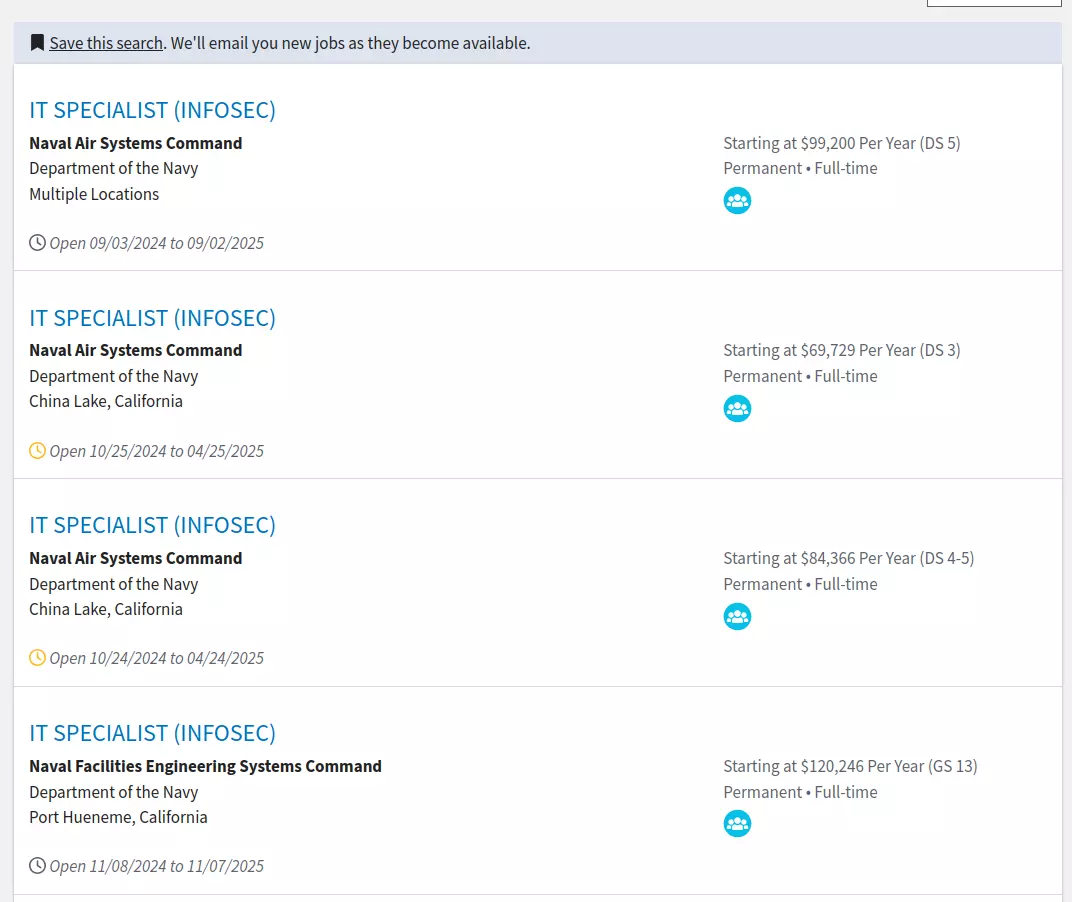1072x902 pixels.
Task: Click the public hiring path icon for GS 13 job
Action: pyautogui.click(x=737, y=823)
